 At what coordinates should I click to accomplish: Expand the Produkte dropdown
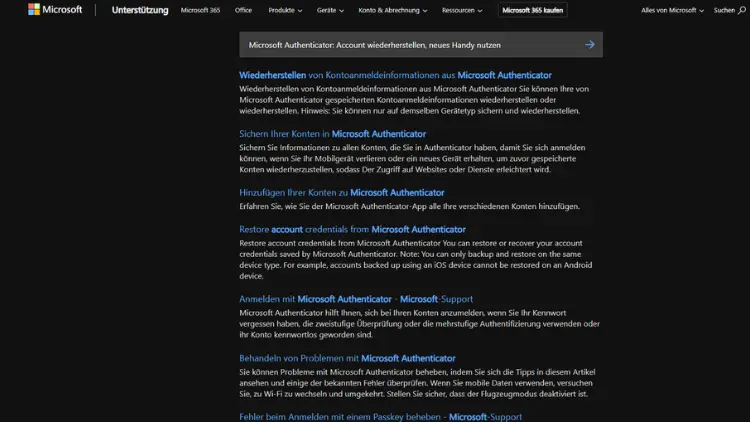[x=285, y=10]
